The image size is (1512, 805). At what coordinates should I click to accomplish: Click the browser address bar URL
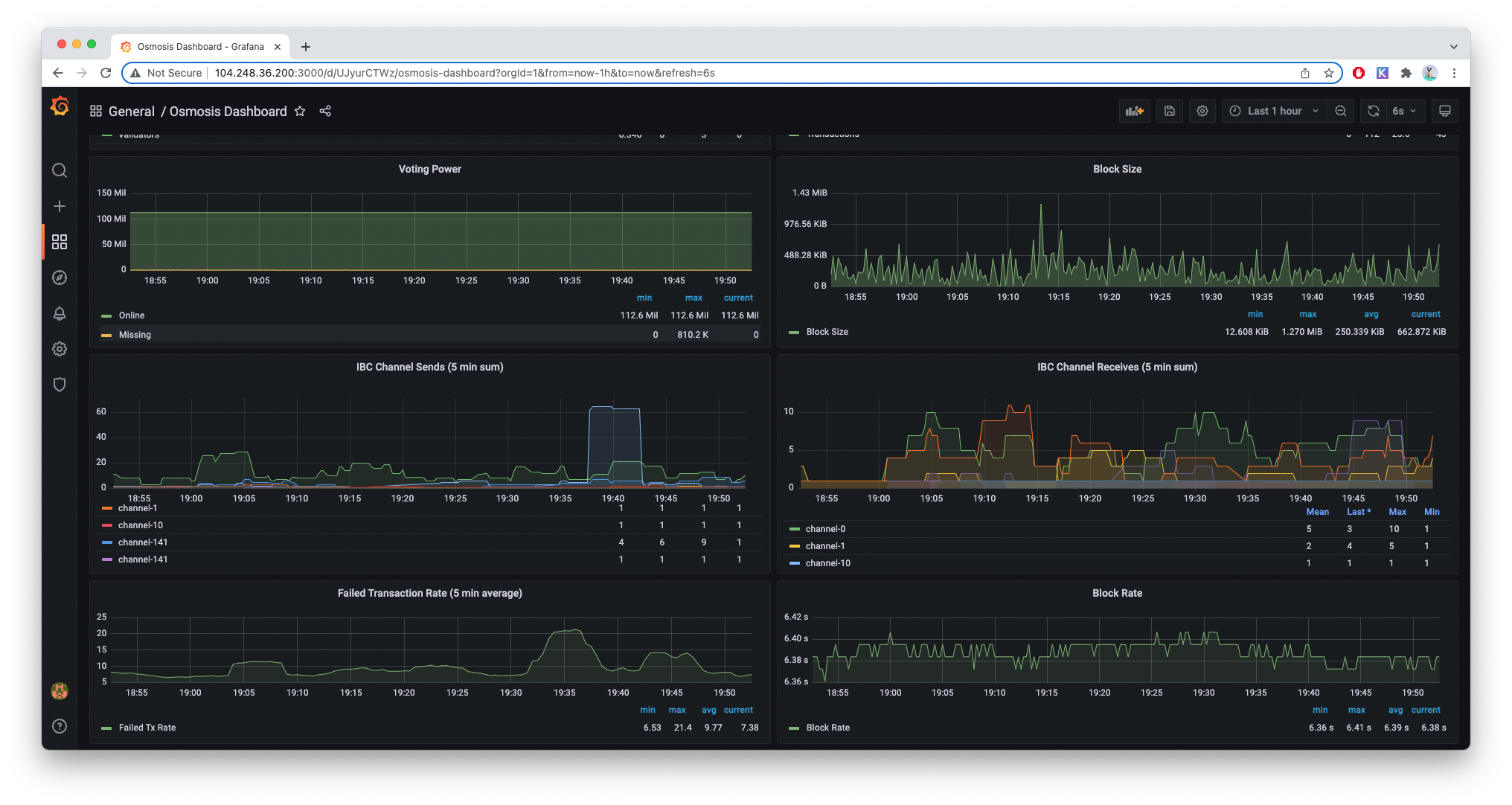[x=464, y=73]
